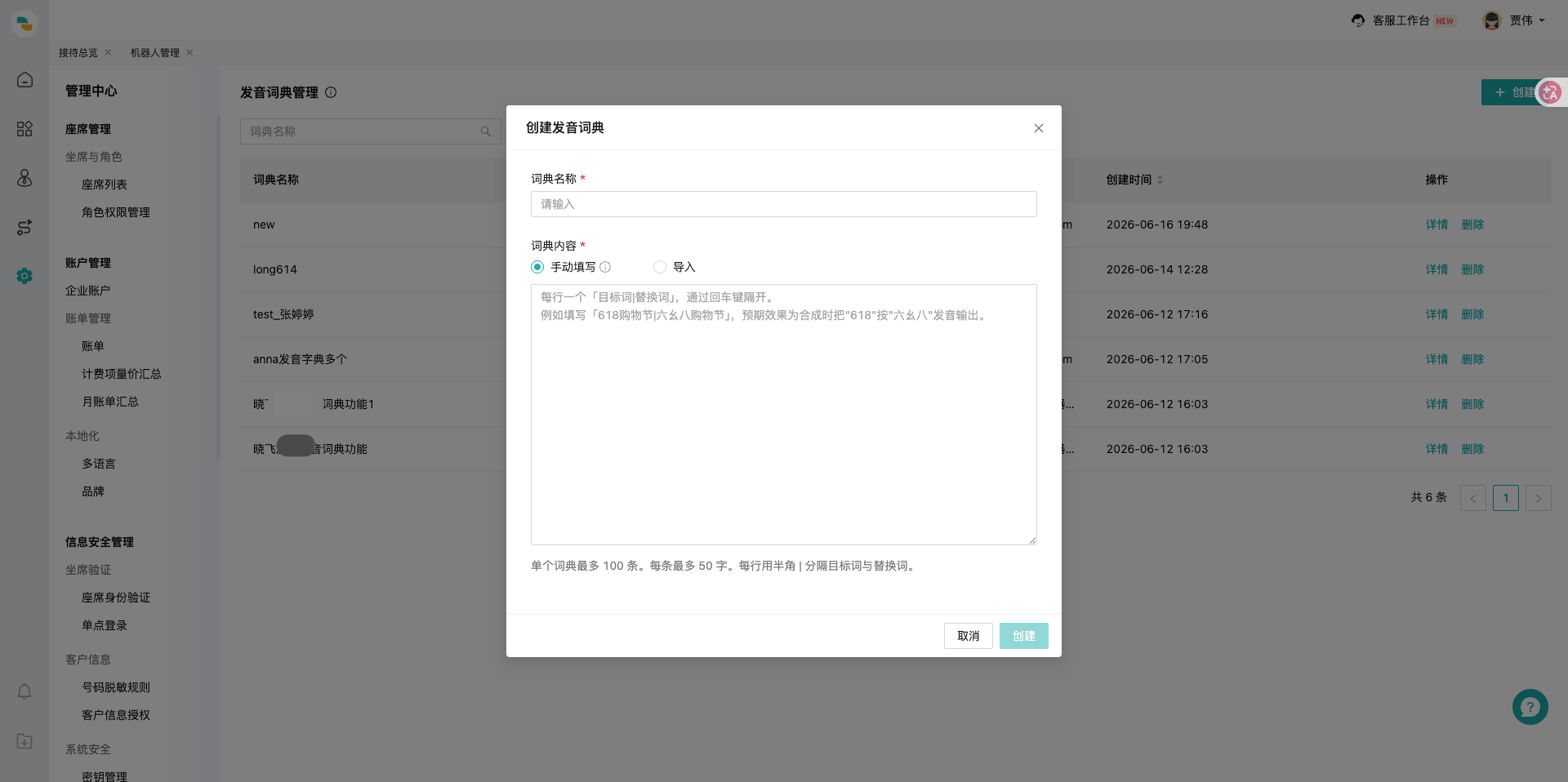The width and height of the screenshot is (1568, 782).
Task: Click the info icon next to 发音词典管理
Action: tap(331, 92)
